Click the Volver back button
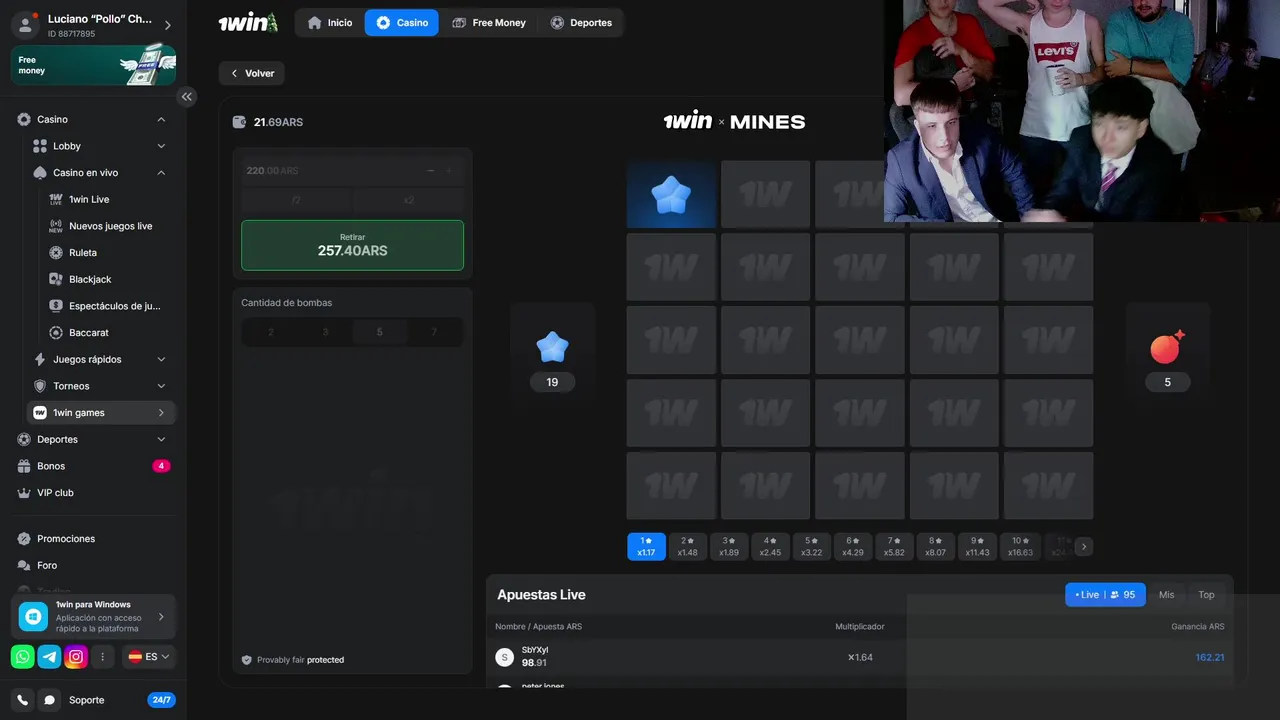Screen dimensions: 1280x720 click(x=252, y=73)
